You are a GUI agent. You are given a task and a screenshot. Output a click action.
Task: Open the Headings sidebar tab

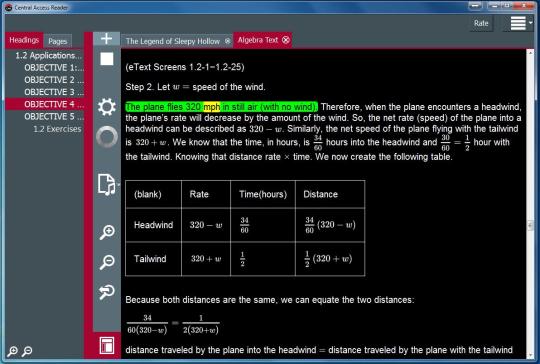[24, 40]
